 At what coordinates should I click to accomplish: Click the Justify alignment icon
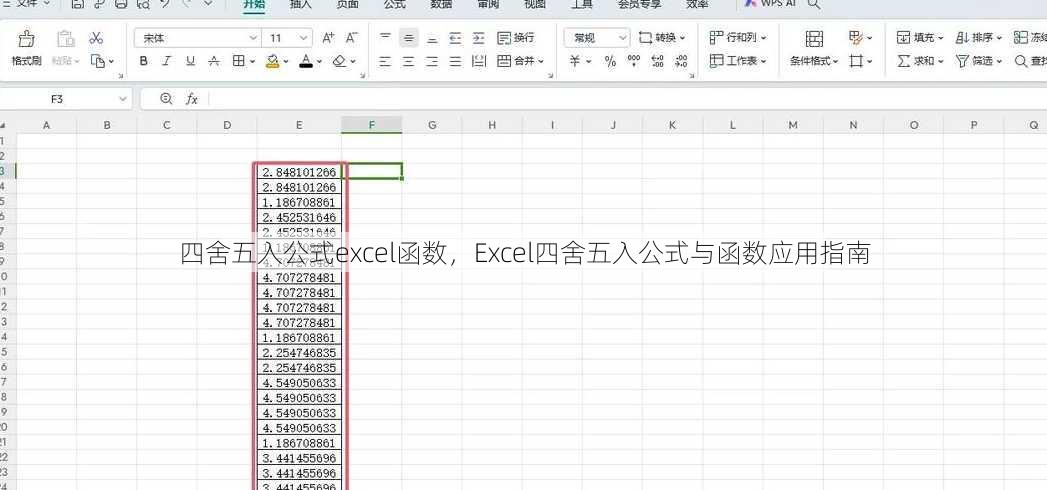(455, 61)
